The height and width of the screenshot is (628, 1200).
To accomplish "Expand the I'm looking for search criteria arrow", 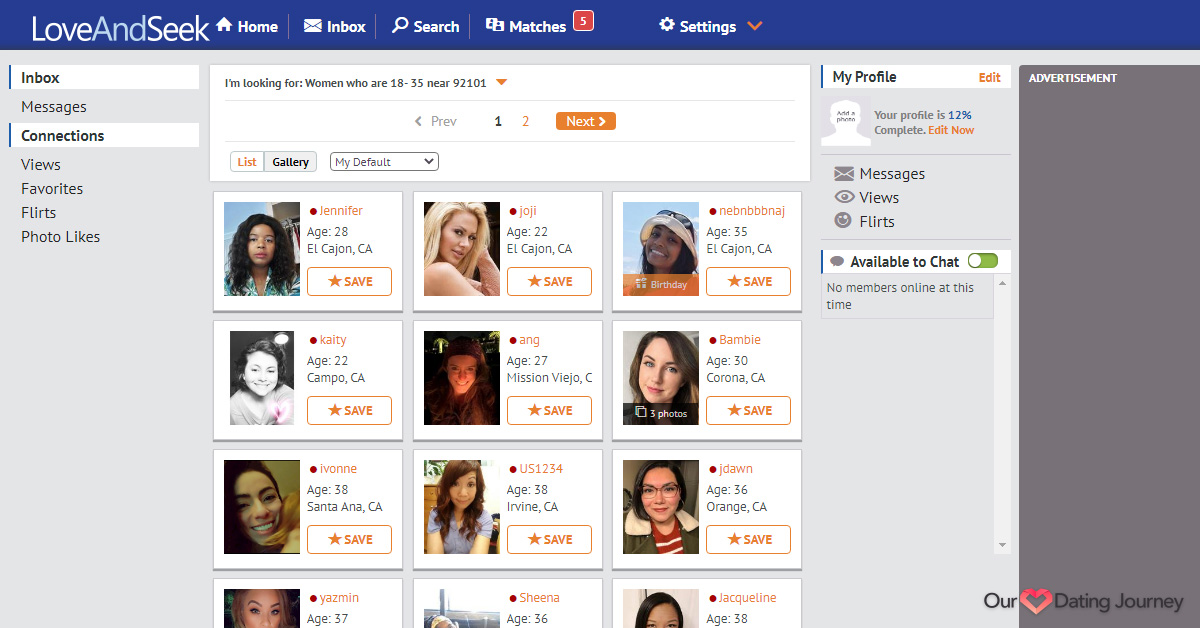I will [502, 83].
